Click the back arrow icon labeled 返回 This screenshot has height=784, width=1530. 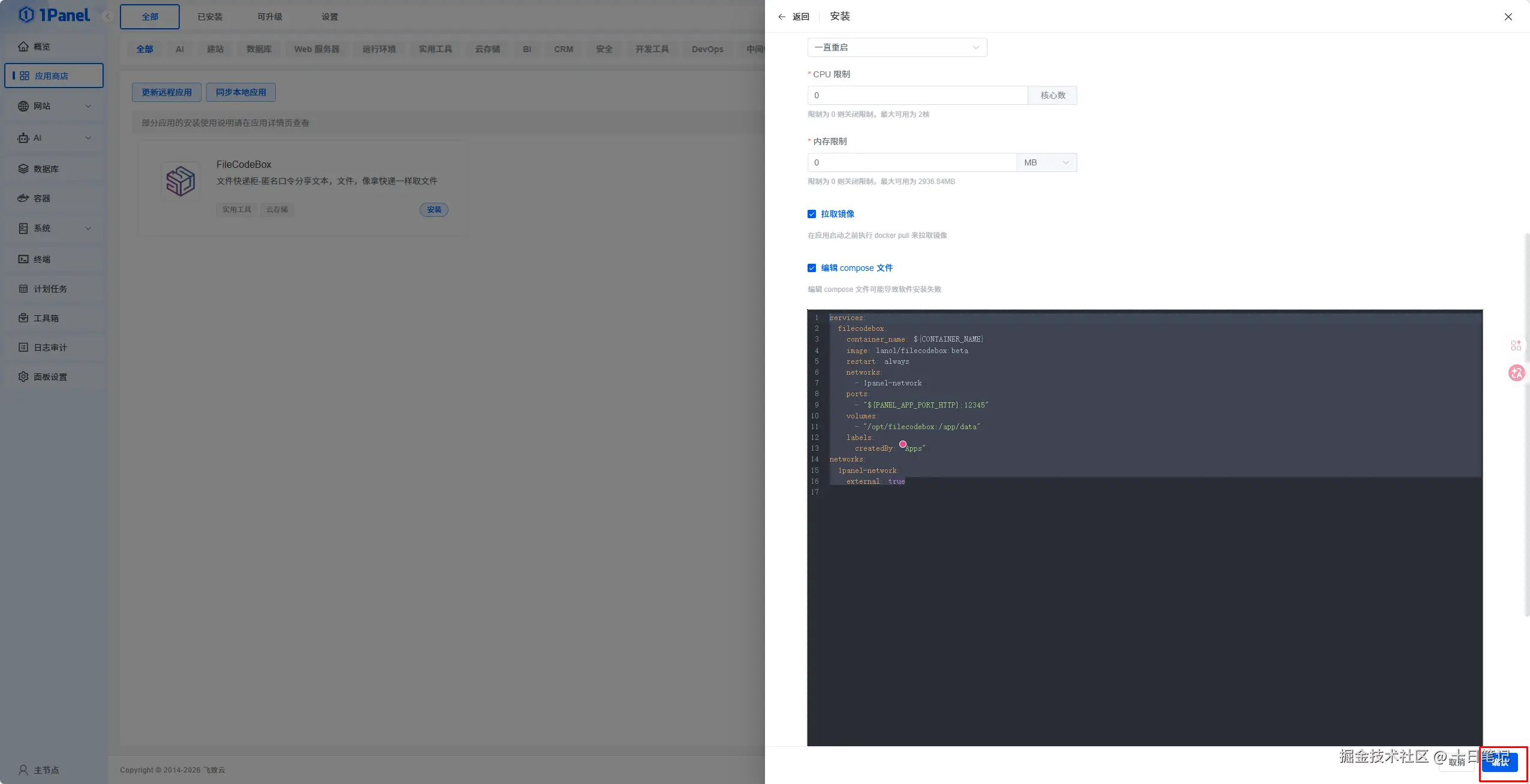tap(782, 17)
